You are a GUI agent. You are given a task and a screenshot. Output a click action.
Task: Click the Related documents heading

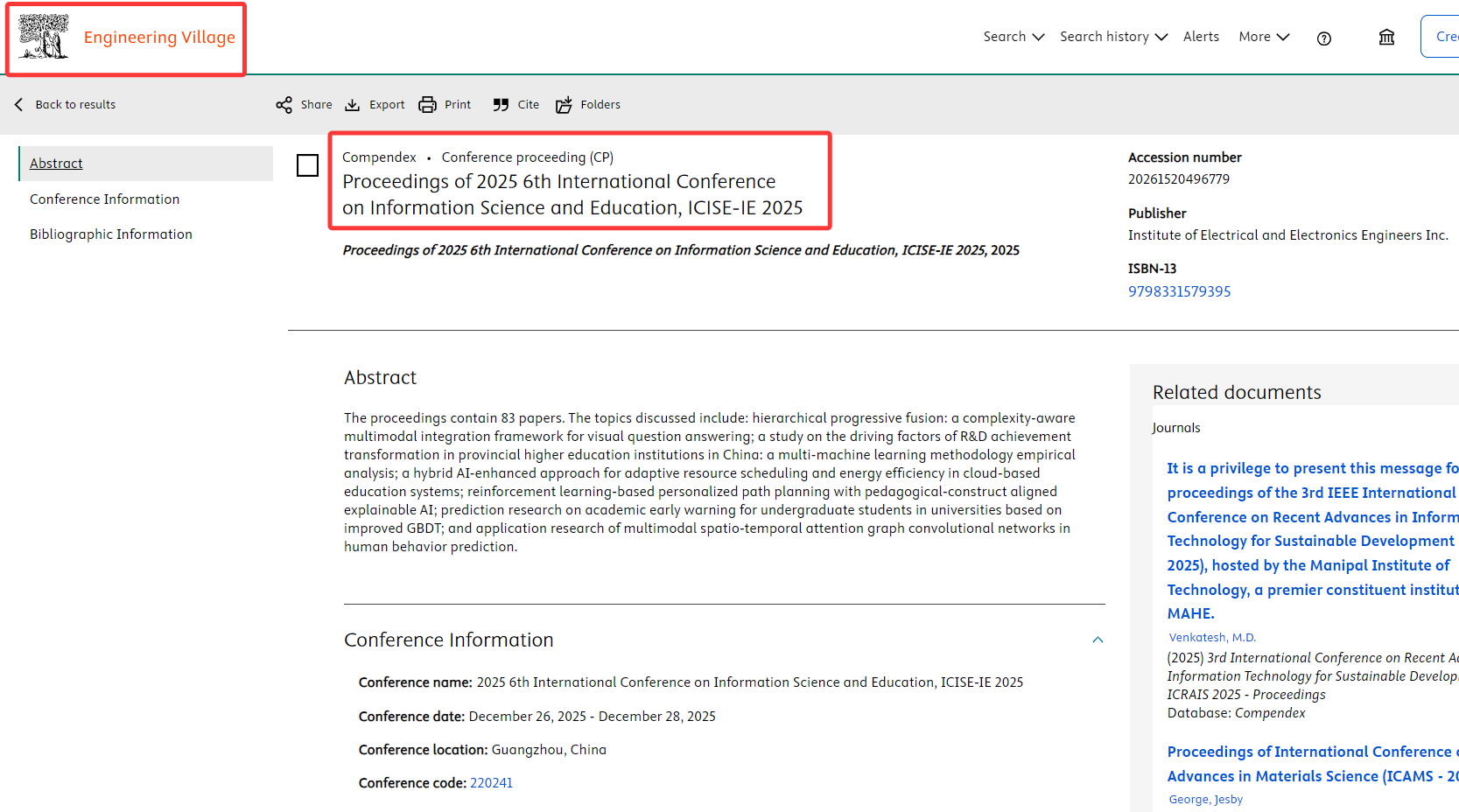[x=1237, y=393]
